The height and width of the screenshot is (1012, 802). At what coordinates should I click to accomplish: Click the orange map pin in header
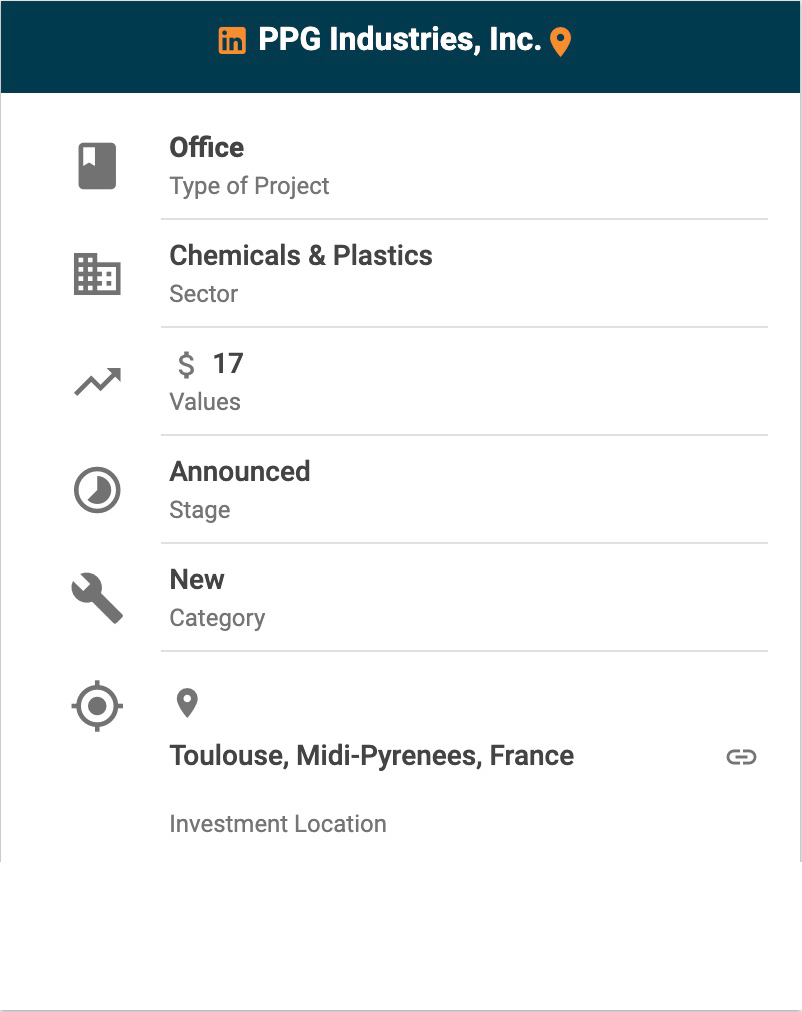click(561, 42)
